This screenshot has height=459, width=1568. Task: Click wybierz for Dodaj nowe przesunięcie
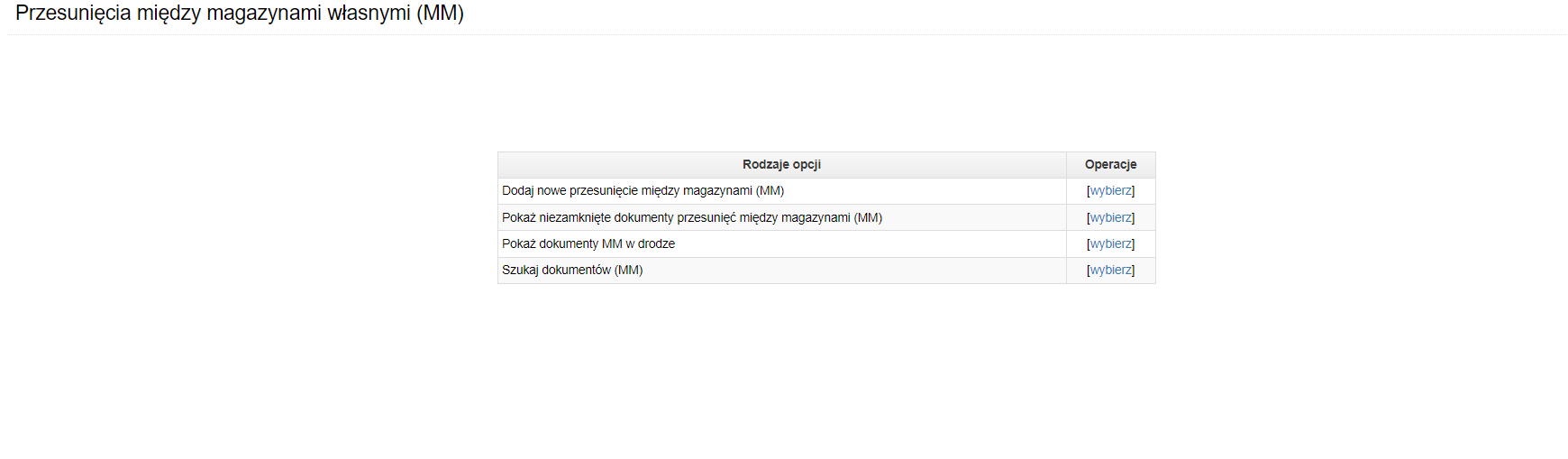[x=1110, y=191]
